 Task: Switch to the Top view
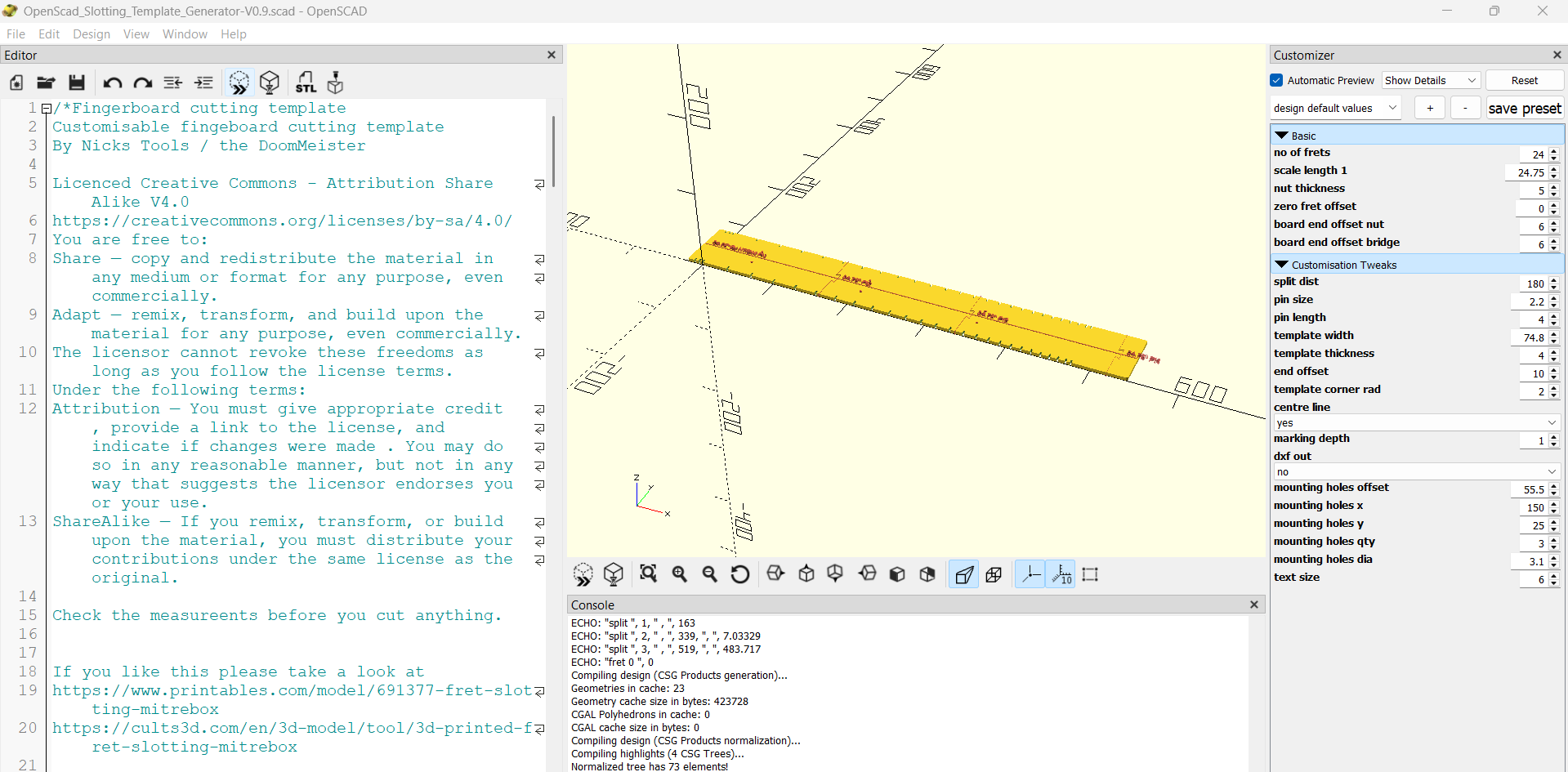[x=806, y=574]
